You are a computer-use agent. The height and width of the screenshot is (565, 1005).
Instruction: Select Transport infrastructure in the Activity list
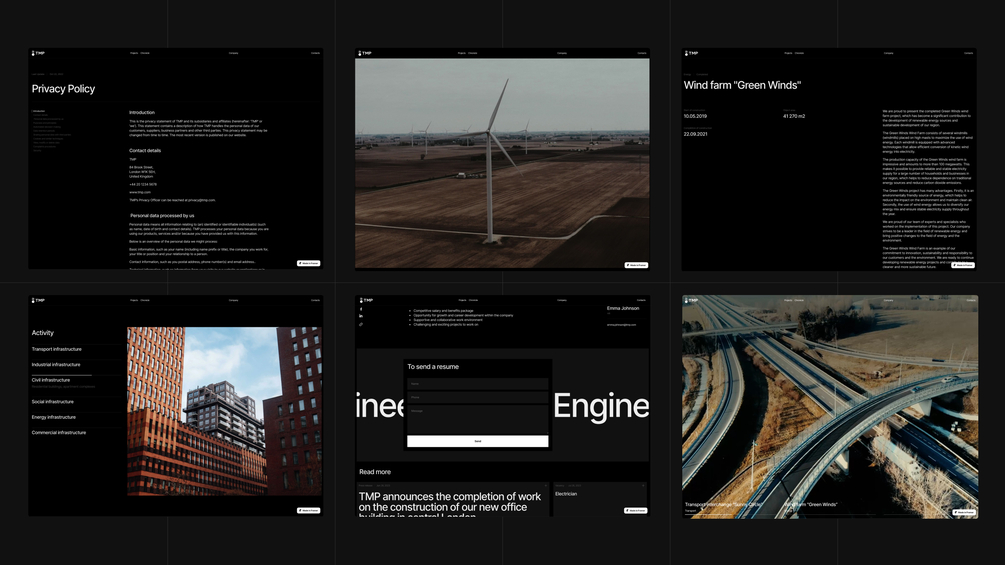(x=57, y=349)
